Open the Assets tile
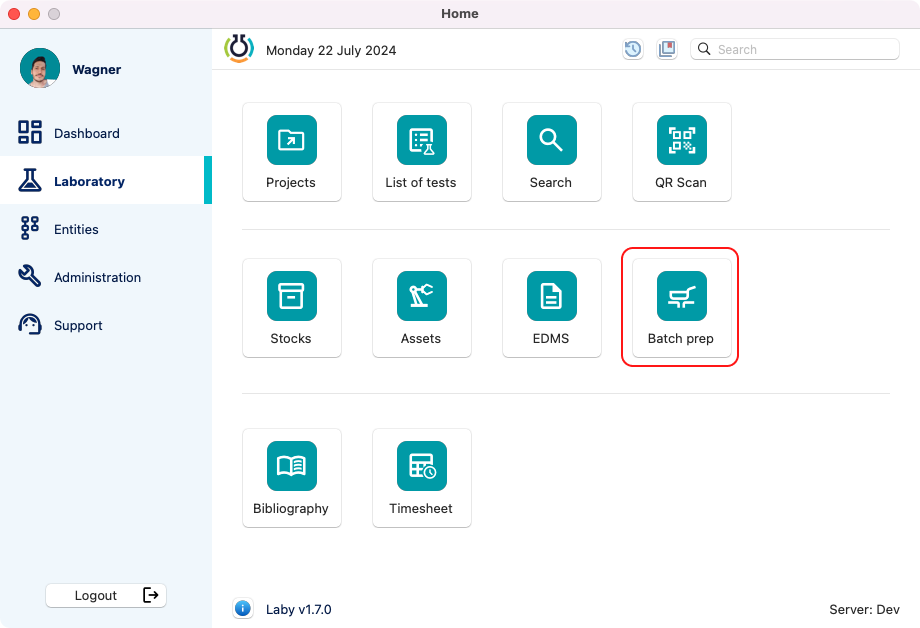Screen dimensions: 920x628 tap(421, 308)
